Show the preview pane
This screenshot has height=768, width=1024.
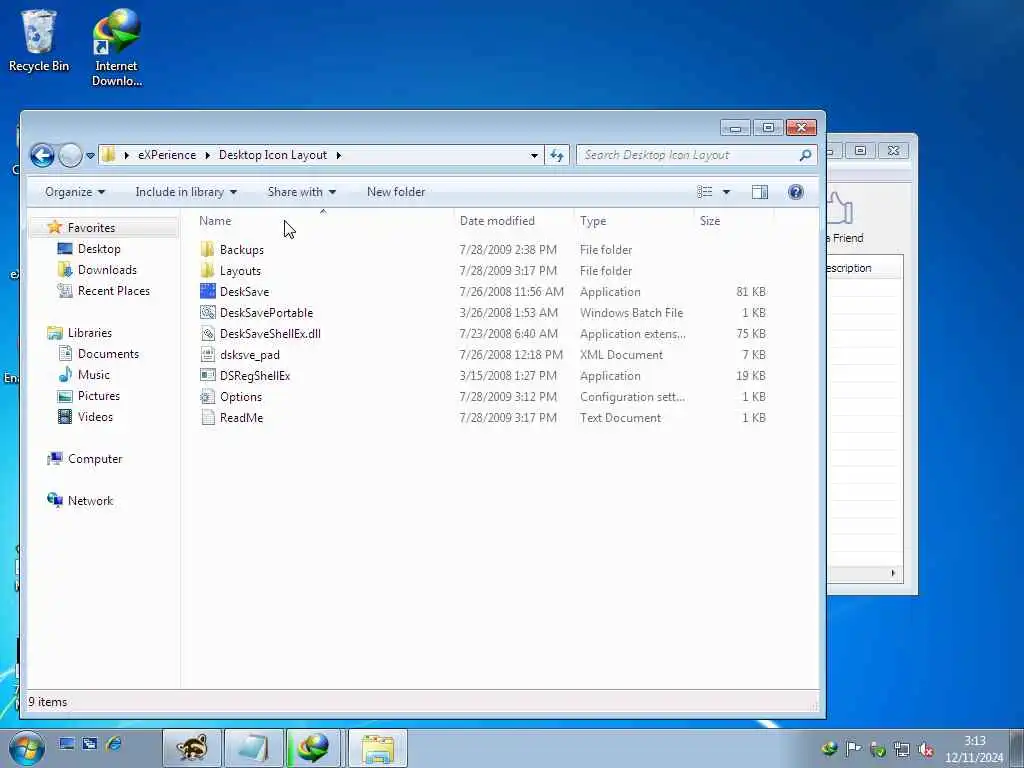760,192
